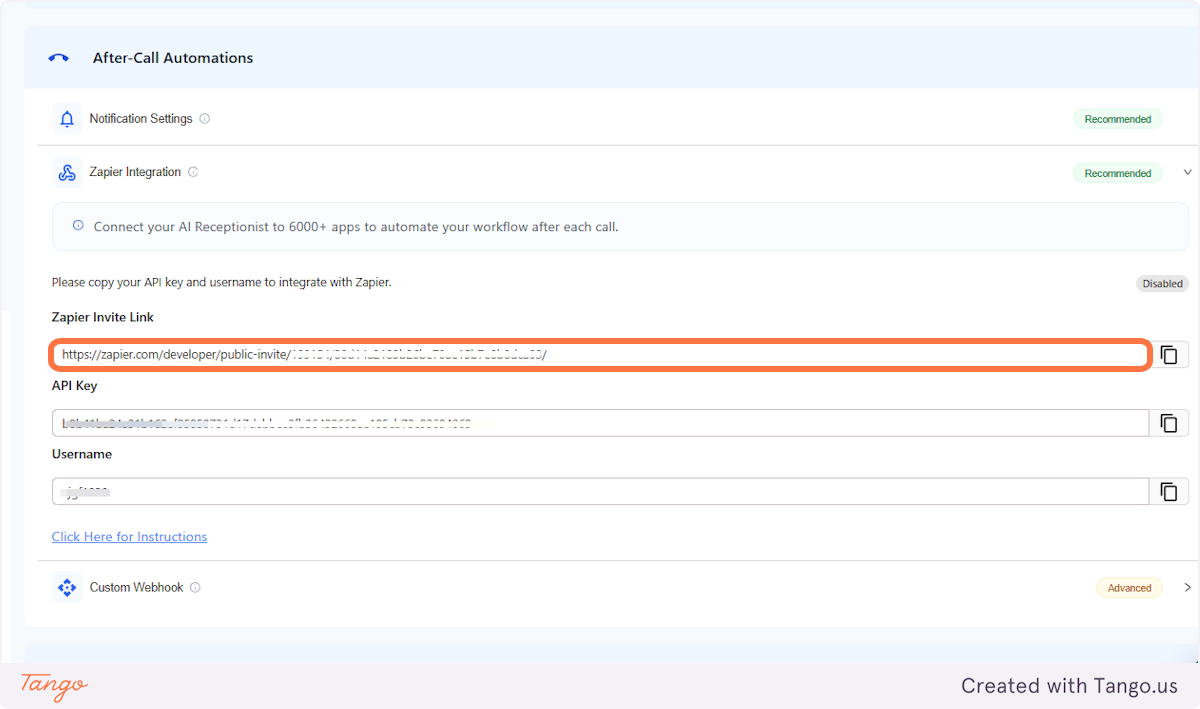Click info icon in the Connect banner
Screen dimensions: 1200x709
78,226
